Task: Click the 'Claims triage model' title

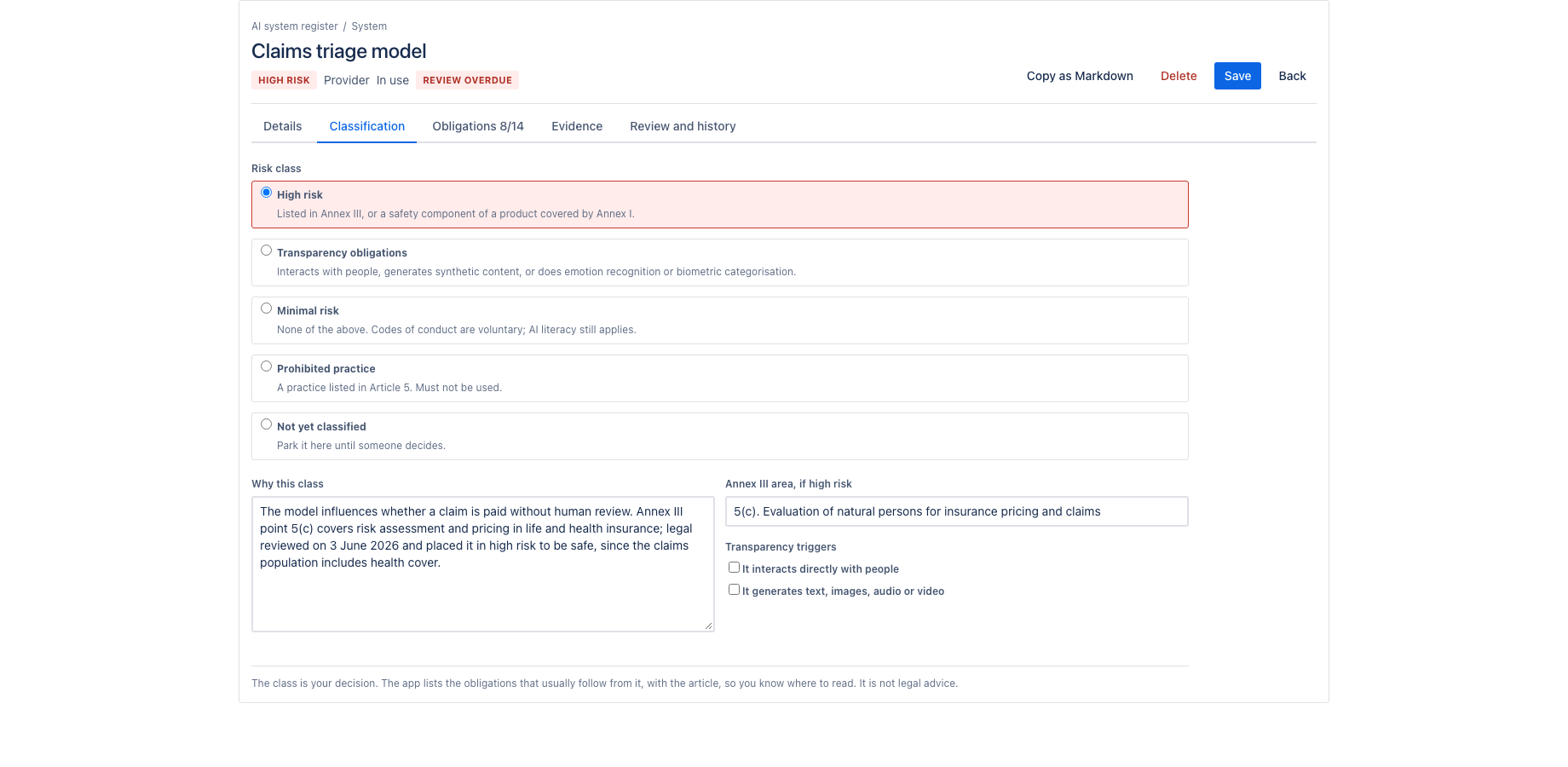Action: [338, 51]
